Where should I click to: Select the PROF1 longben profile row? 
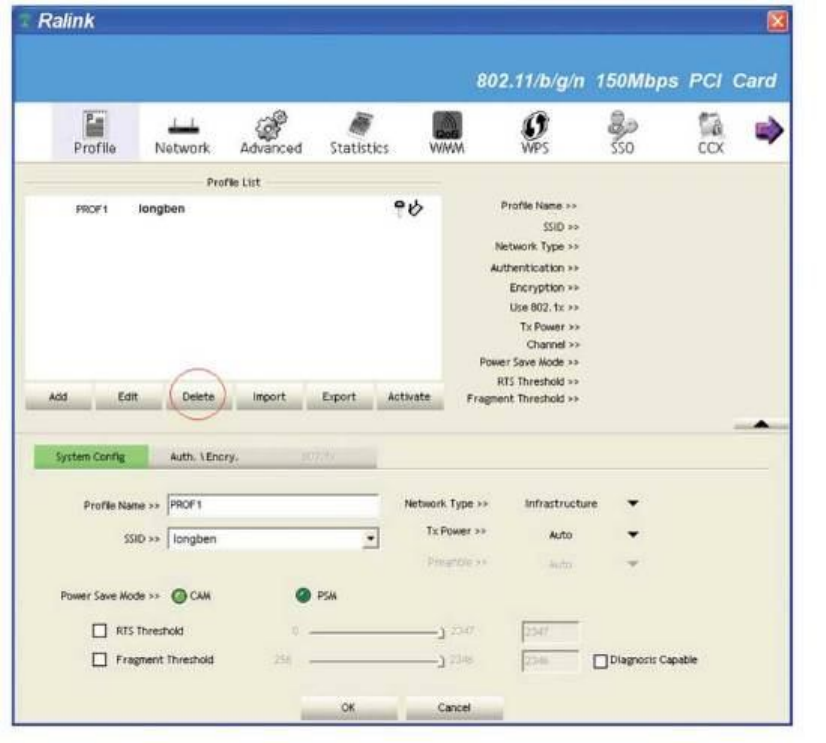233,209
